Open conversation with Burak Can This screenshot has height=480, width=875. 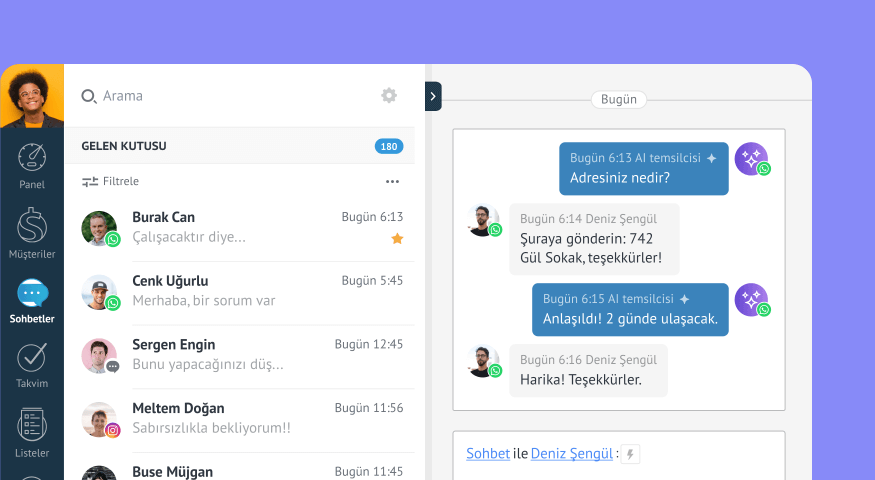pos(242,229)
